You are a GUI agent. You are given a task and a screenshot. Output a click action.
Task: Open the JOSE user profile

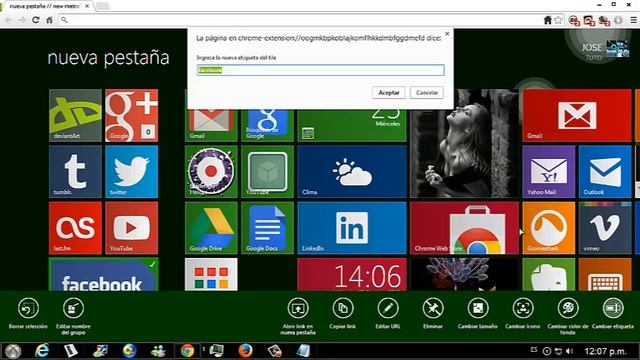[x=605, y=51]
